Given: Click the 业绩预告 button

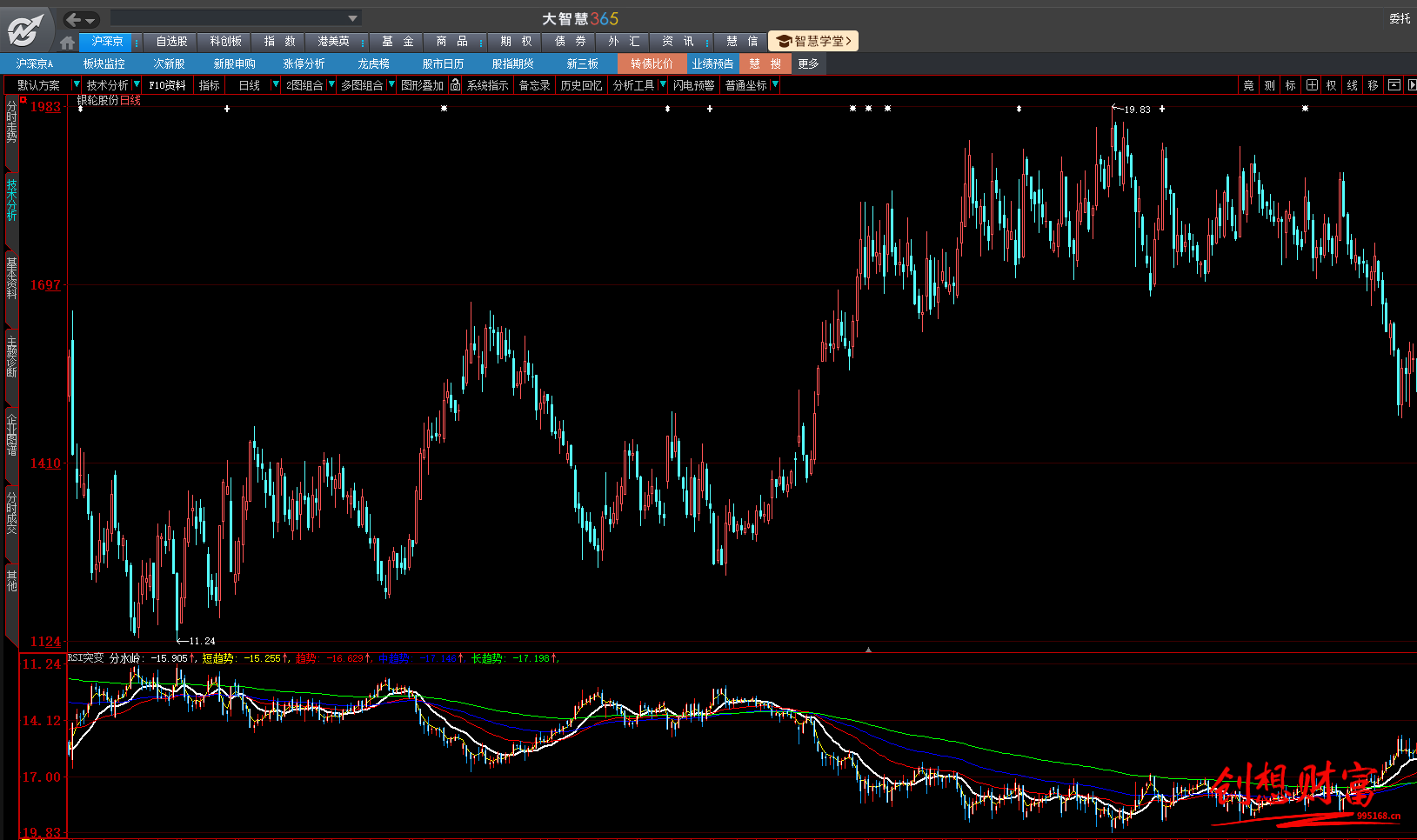Looking at the screenshot, I should [712, 63].
